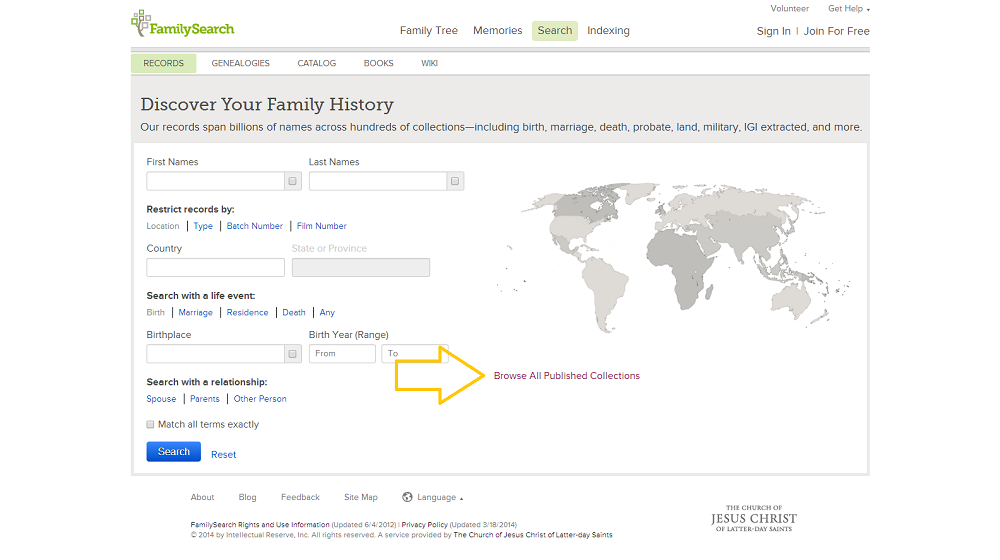The image size is (1000, 560).
Task: Add a Parents relationship search
Action: coord(205,399)
